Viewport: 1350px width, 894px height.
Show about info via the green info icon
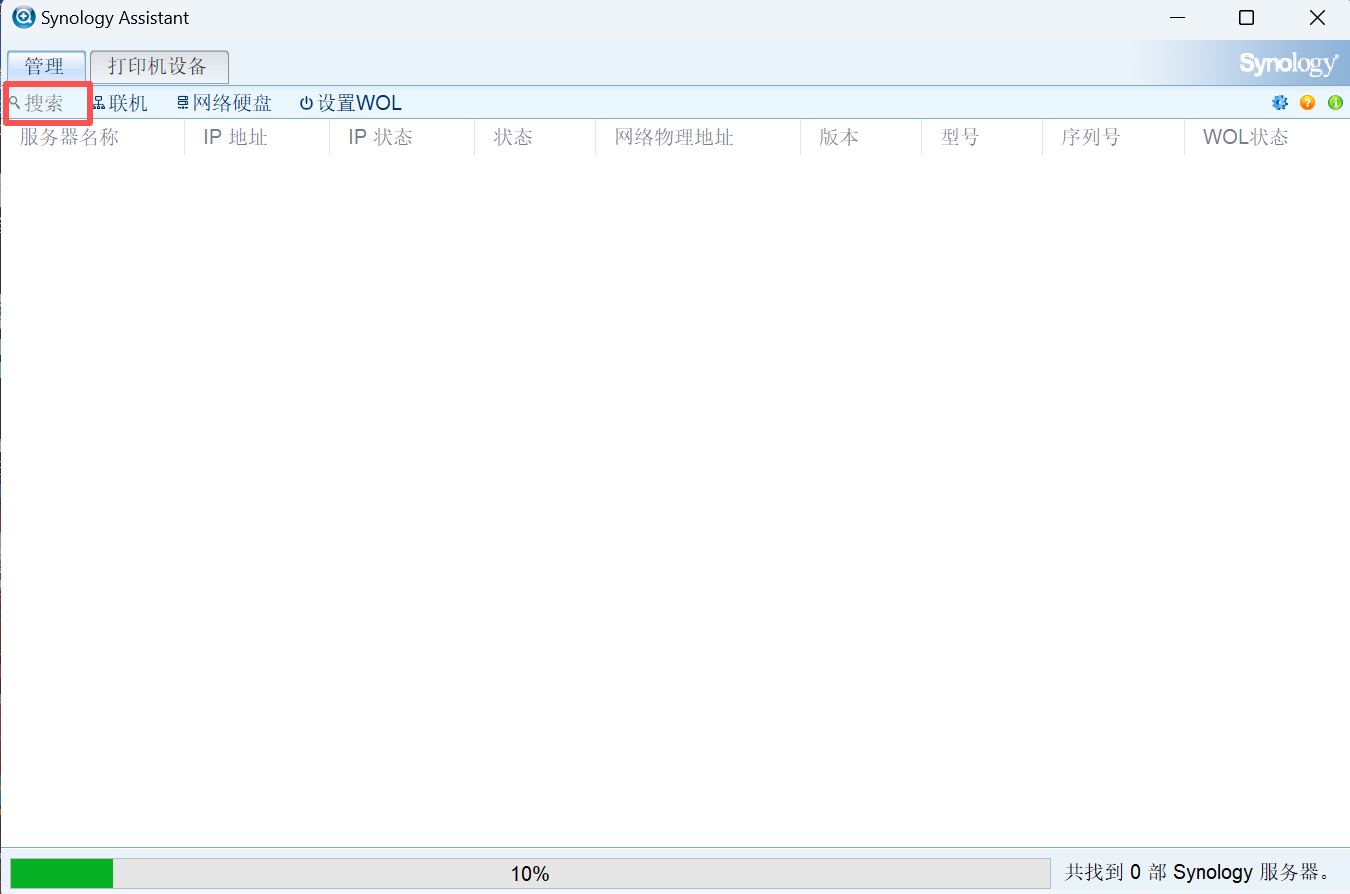point(1335,102)
